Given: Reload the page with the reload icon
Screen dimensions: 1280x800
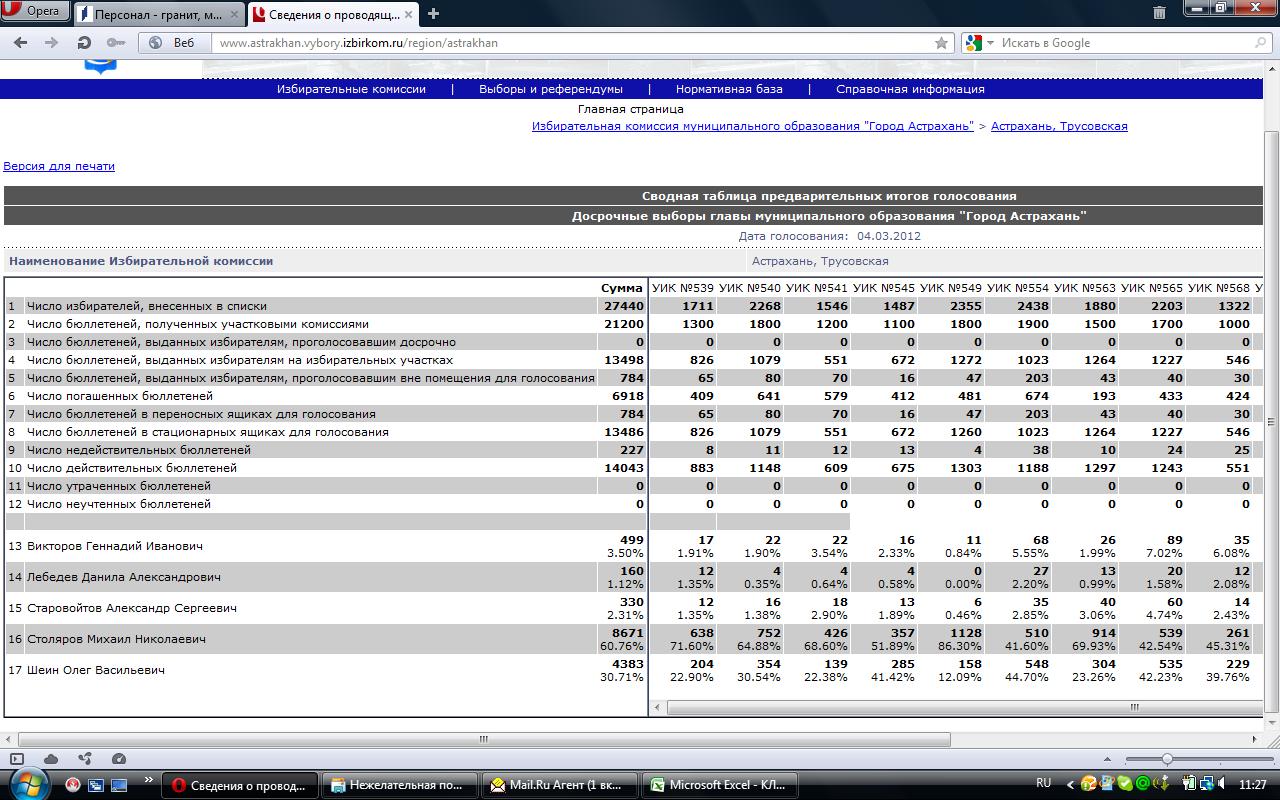Looking at the screenshot, I should tap(84, 43).
